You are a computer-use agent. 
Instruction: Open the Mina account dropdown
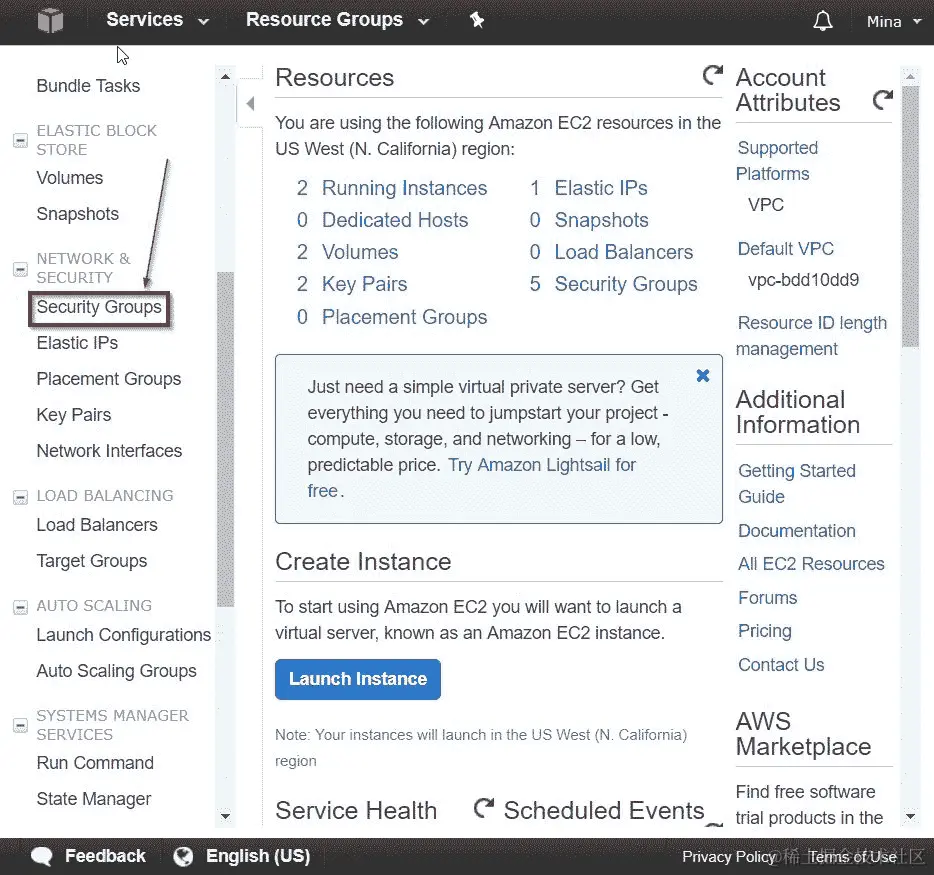coord(894,21)
